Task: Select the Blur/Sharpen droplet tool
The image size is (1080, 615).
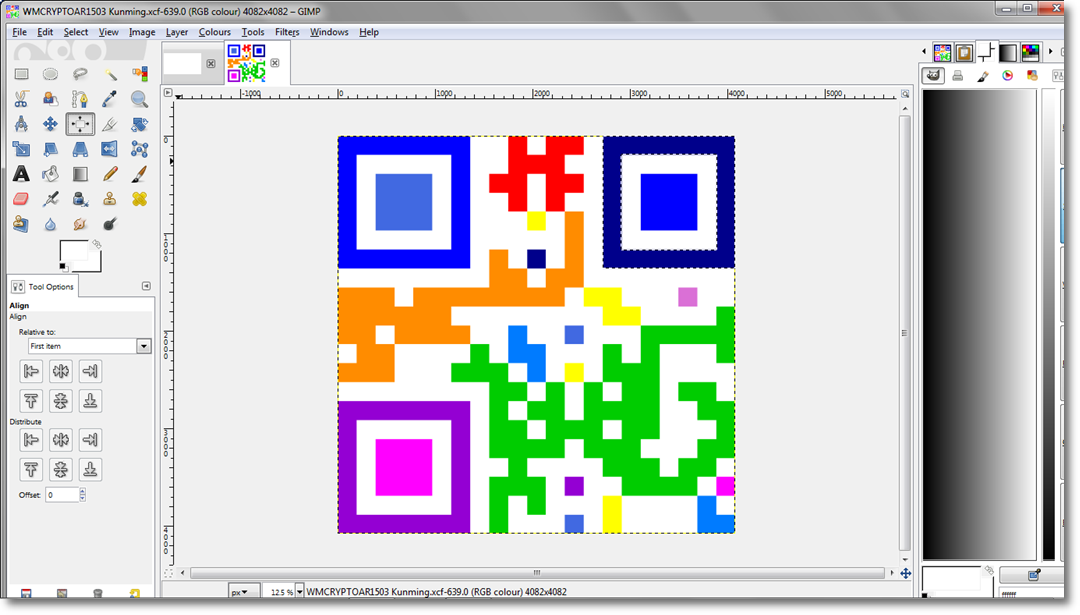Action: [x=50, y=224]
